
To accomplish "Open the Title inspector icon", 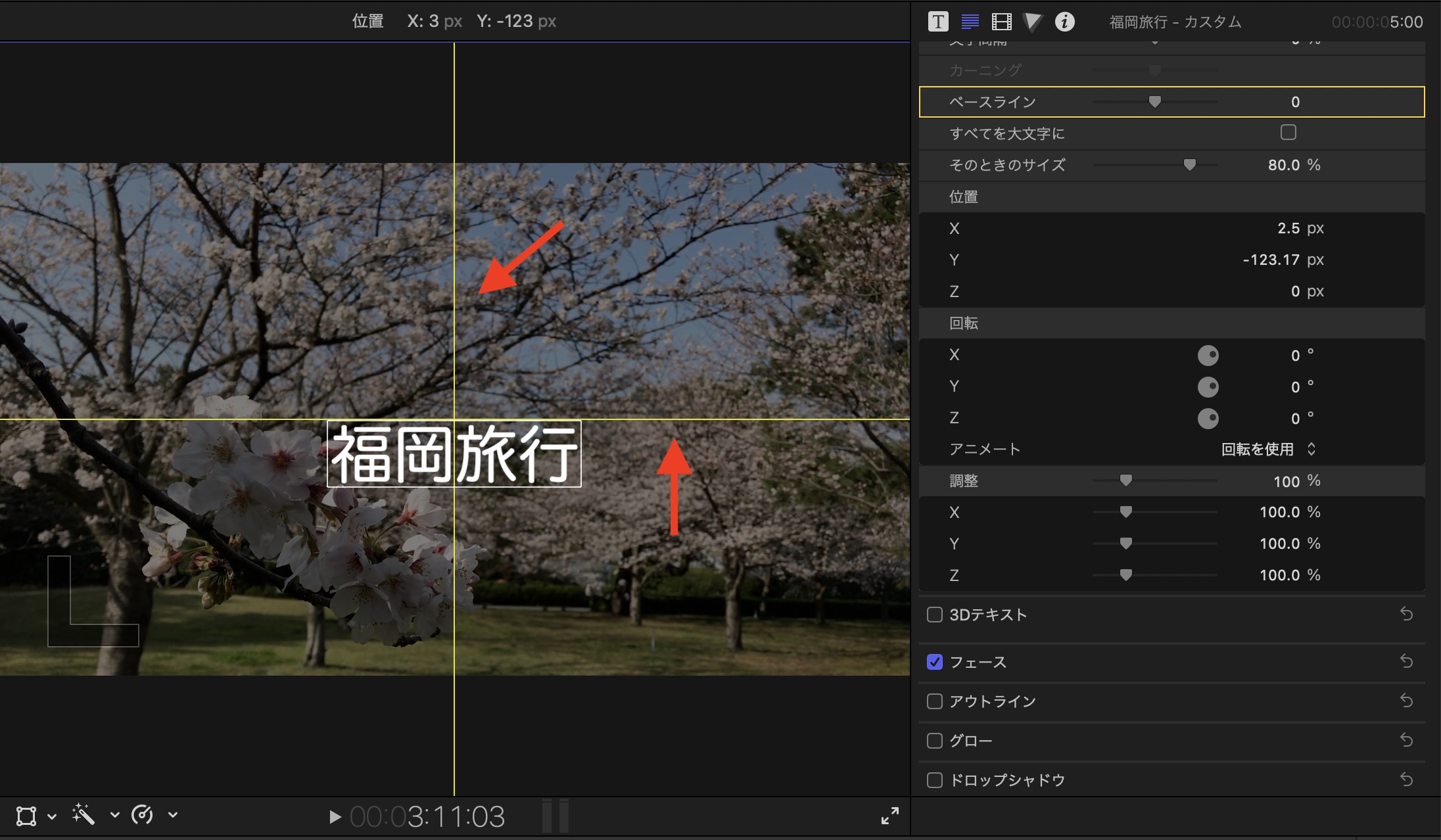I will tap(938, 22).
